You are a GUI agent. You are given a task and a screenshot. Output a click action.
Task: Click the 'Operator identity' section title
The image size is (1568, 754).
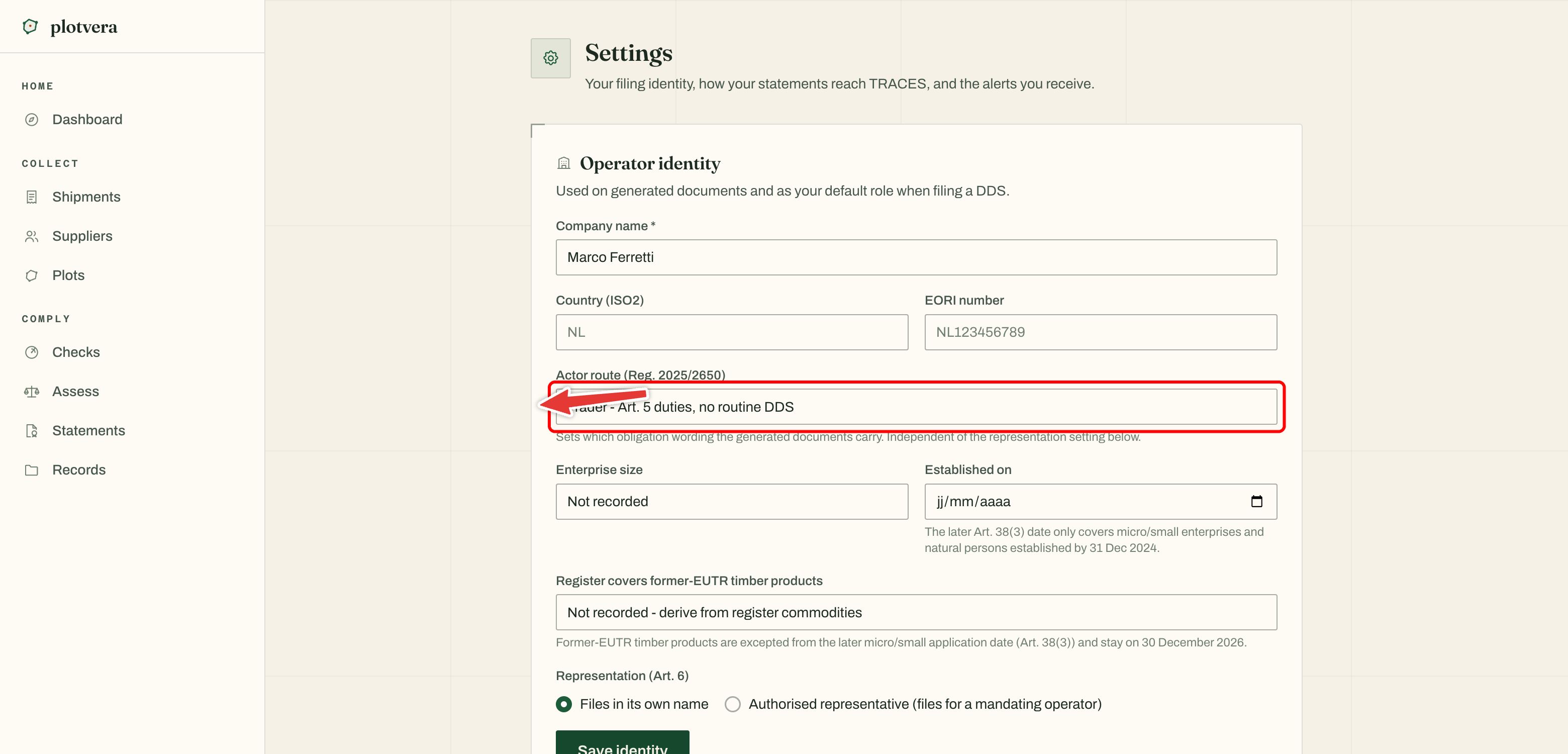[650, 163]
